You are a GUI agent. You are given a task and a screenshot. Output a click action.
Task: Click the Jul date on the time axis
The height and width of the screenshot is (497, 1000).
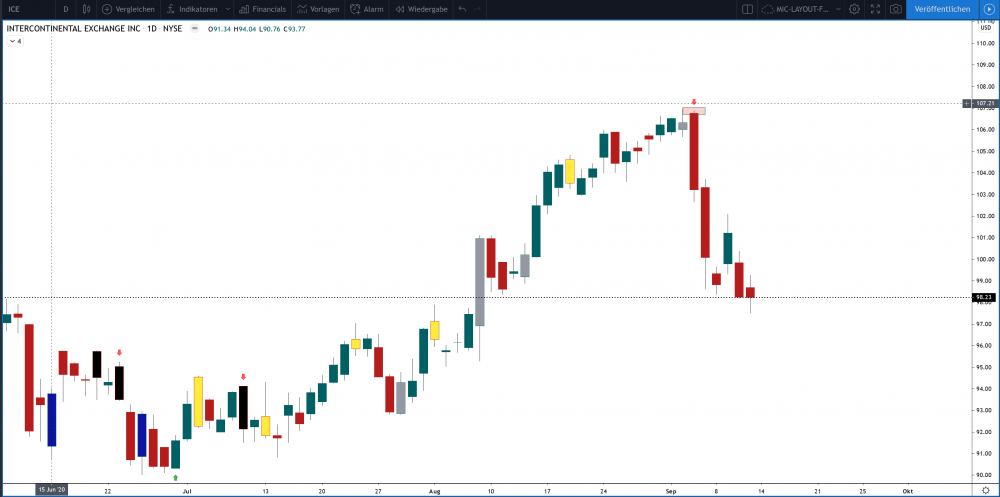pos(187,491)
